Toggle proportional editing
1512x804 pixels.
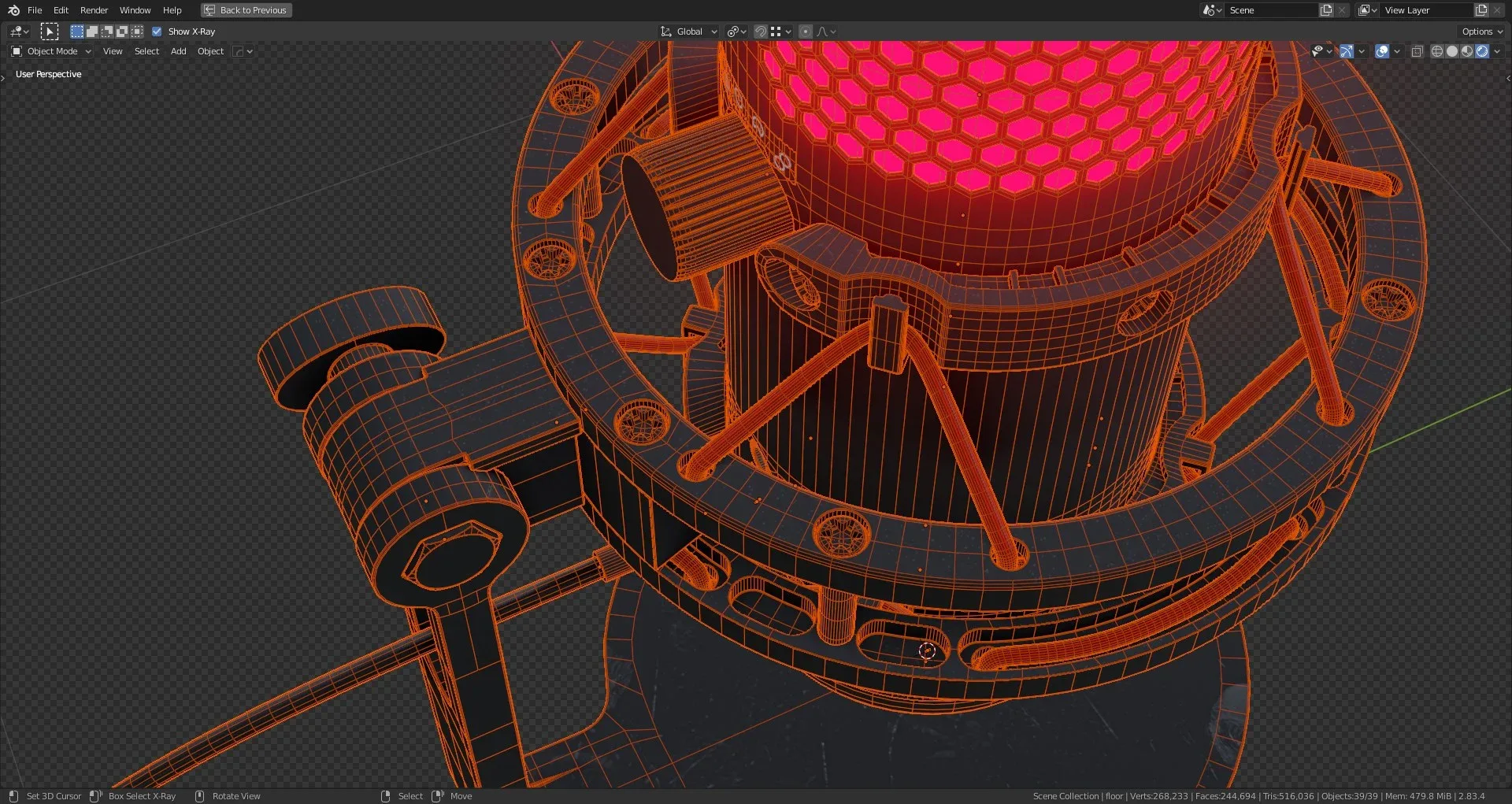805,31
